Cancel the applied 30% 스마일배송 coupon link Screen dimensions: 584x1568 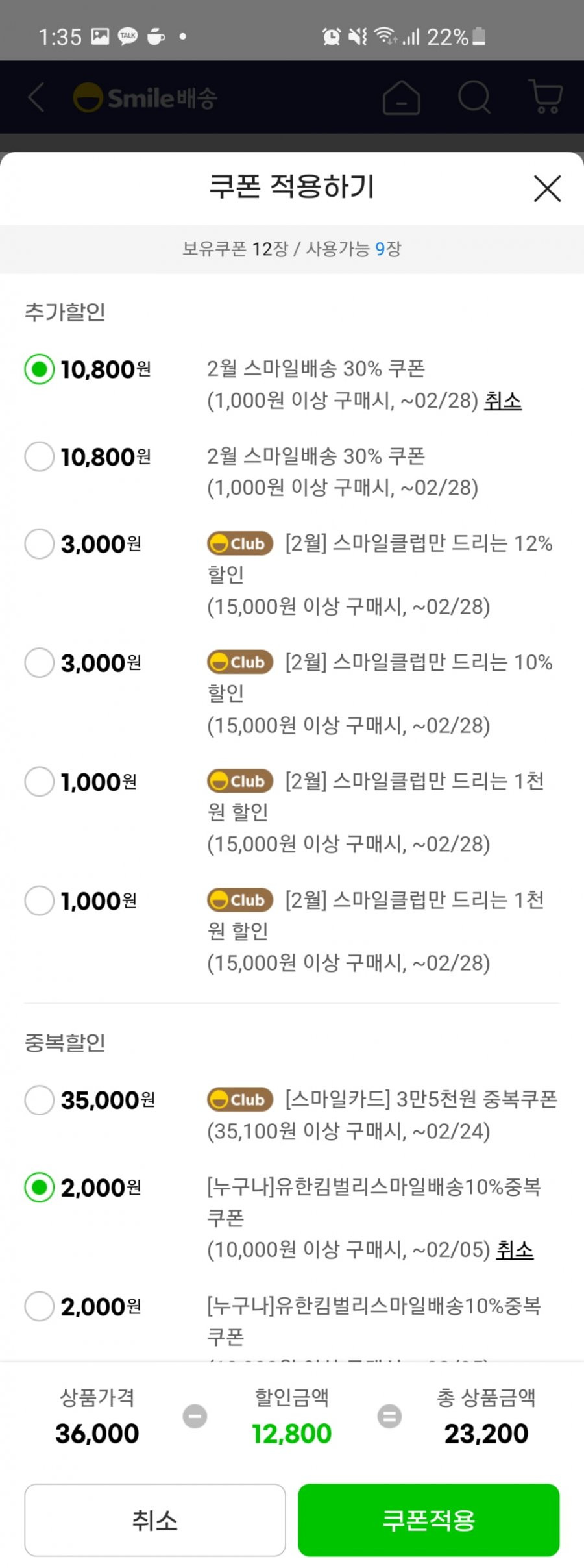pos(503,401)
